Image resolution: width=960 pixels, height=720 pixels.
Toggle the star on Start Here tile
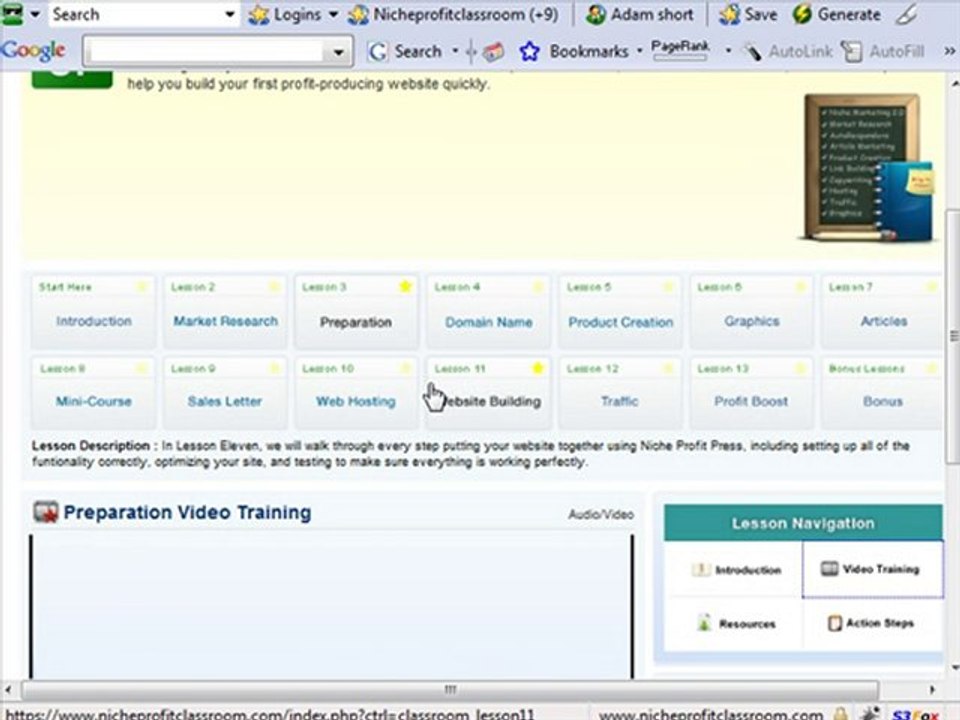point(142,287)
